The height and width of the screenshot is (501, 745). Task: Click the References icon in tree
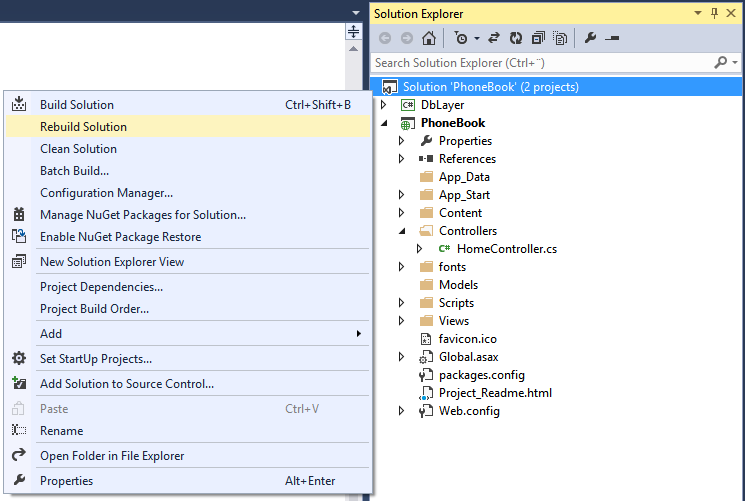(426, 159)
